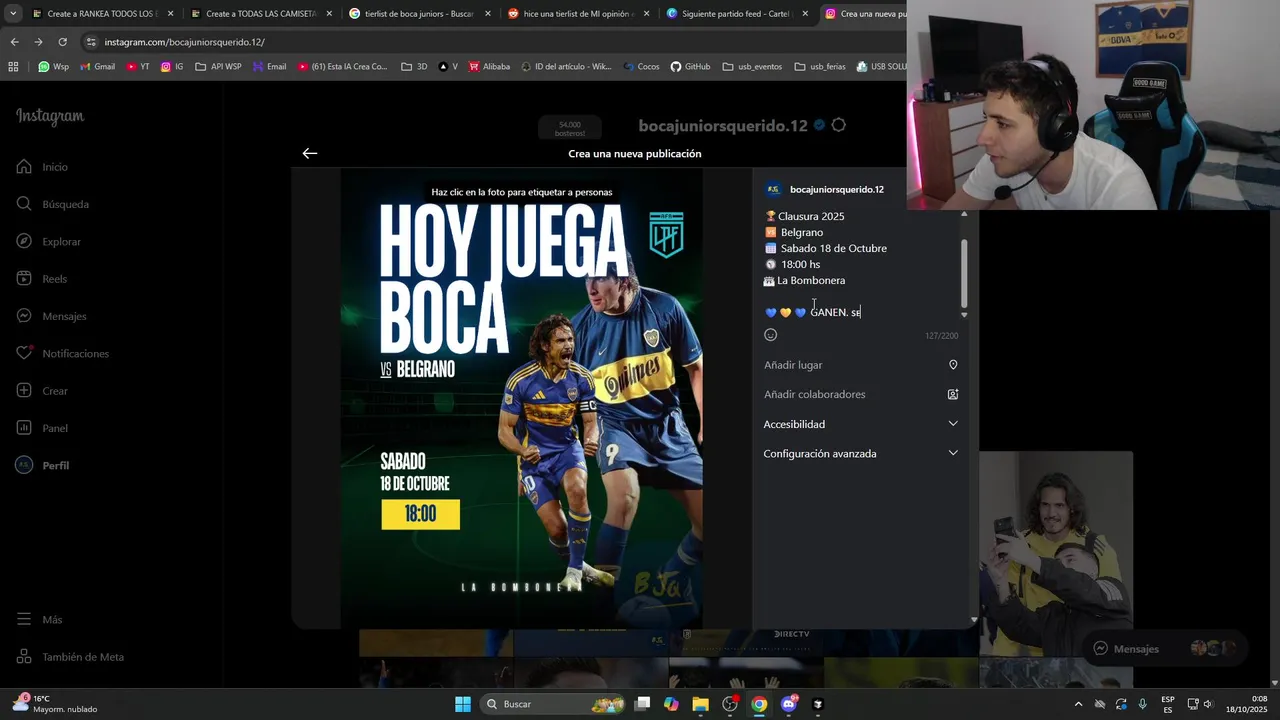Open the Email bookmark
The height and width of the screenshot is (720, 1280).
(x=269, y=67)
